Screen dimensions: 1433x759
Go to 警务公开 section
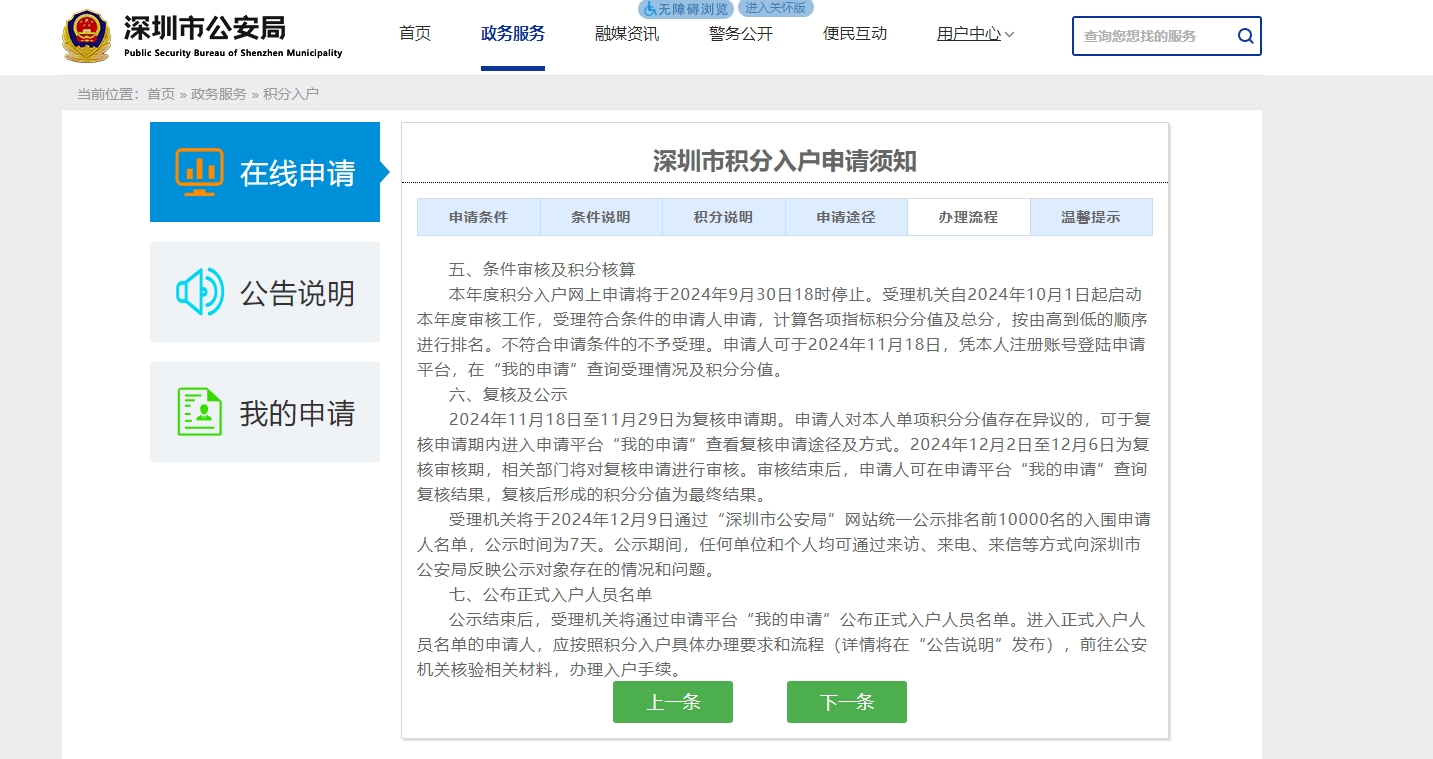741,34
